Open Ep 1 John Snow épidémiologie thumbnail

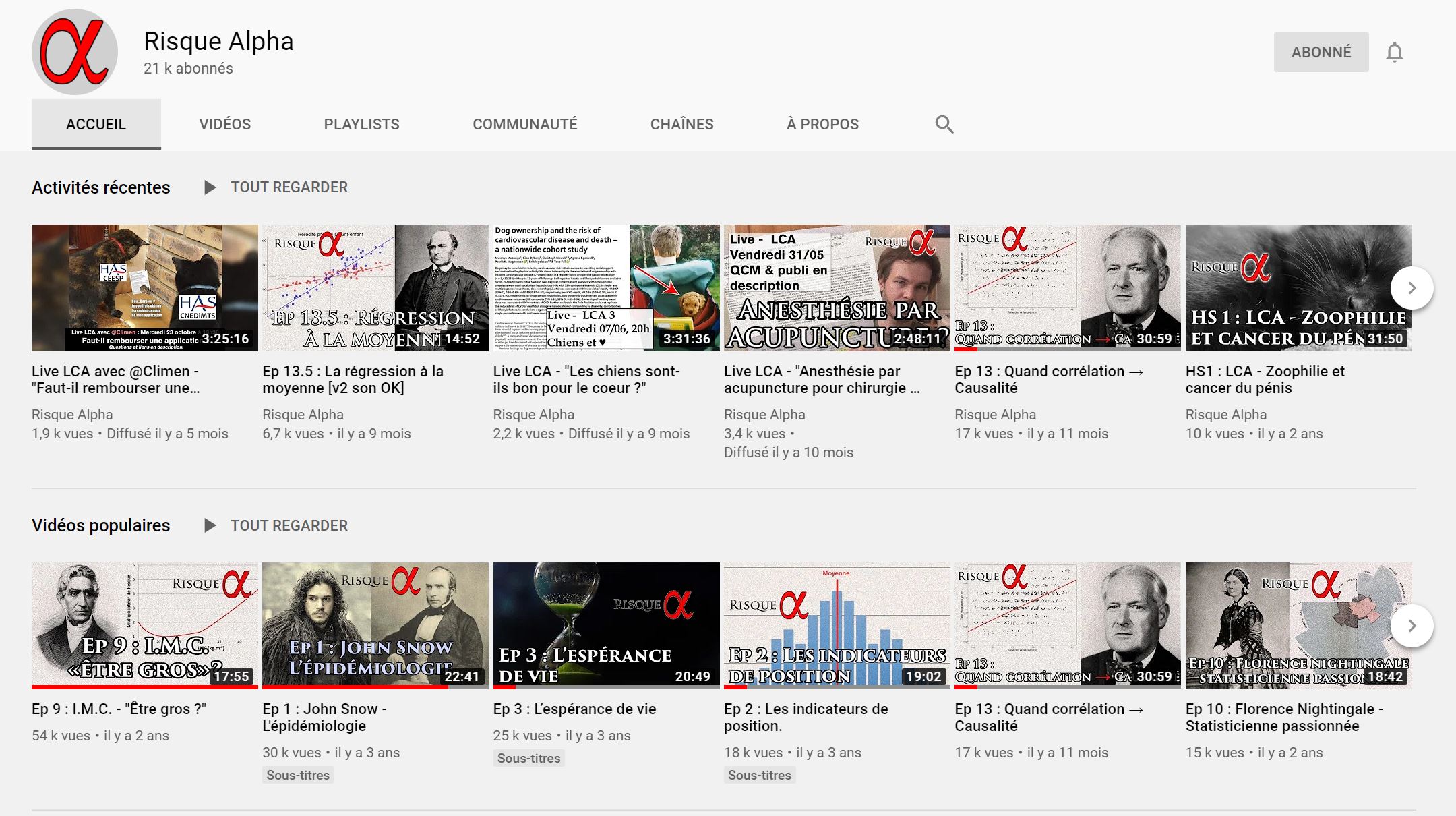click(375, 626)
